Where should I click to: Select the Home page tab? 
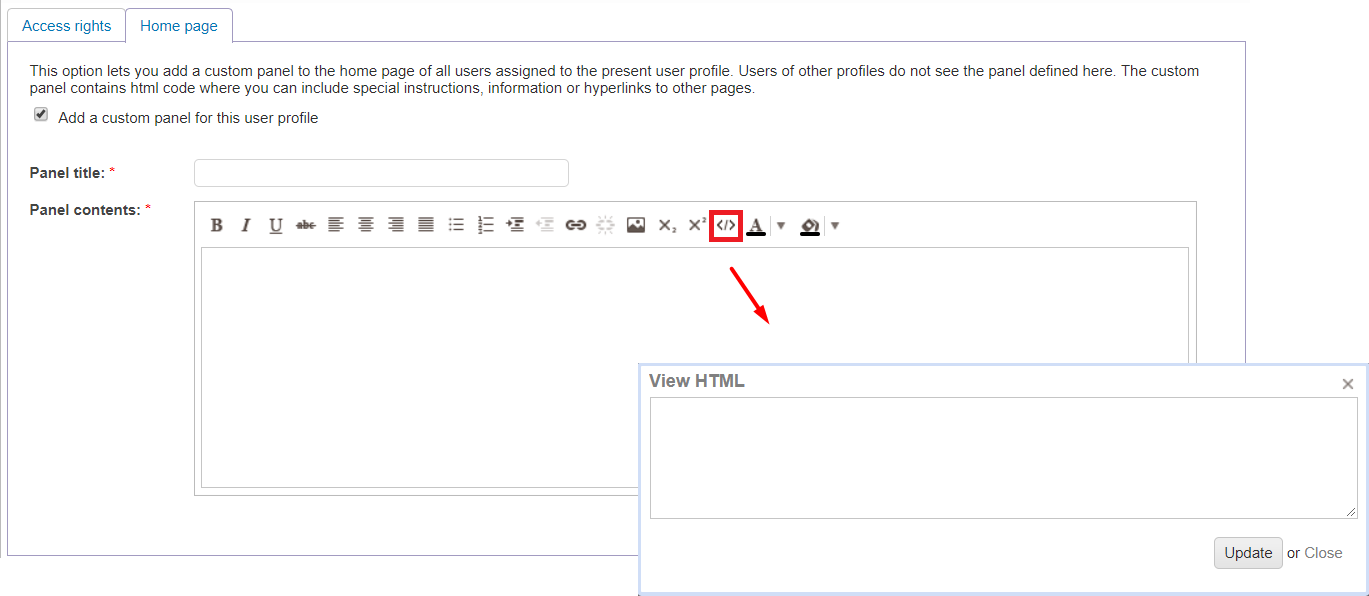(179, 26)
